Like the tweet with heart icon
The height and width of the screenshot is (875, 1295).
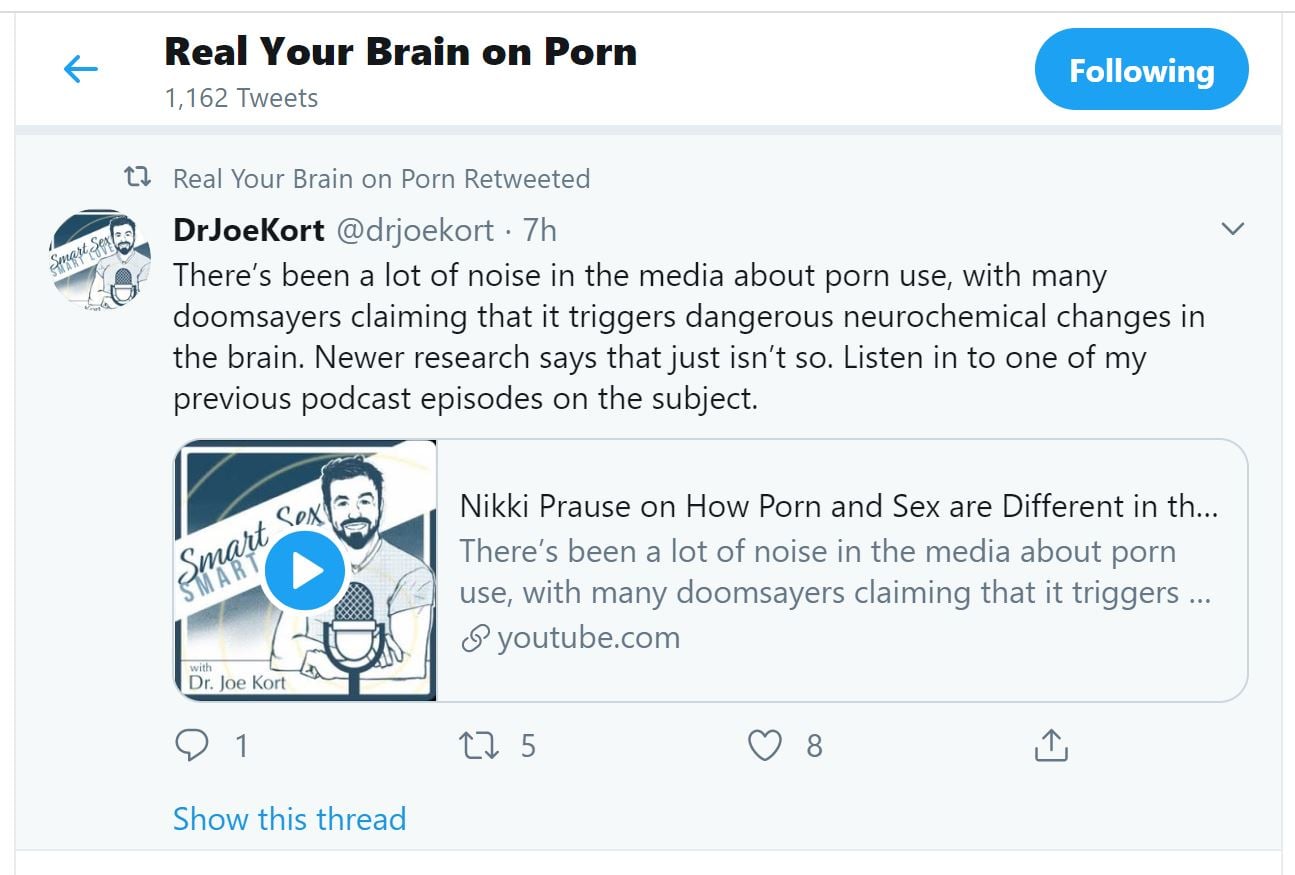click(x=765, y=745)
